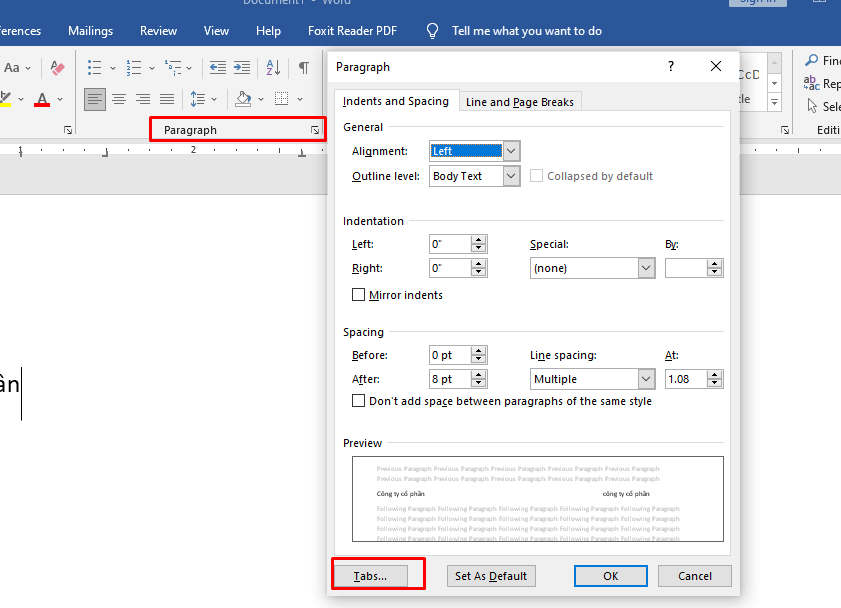This screenshot has width=841, height=608.
Task: Switch to Line and Page Breaks tab
Action: pyautogui.click(x=520, y=102)
